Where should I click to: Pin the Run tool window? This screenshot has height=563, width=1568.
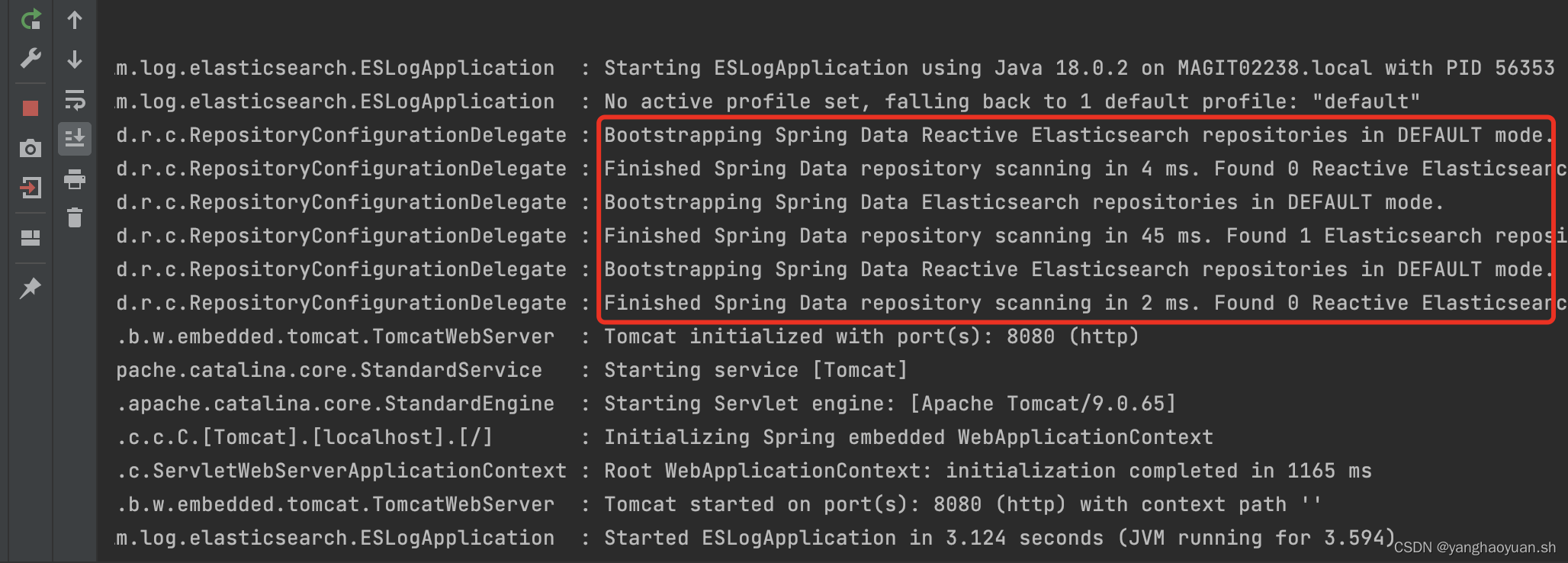[x=31, y=288]
